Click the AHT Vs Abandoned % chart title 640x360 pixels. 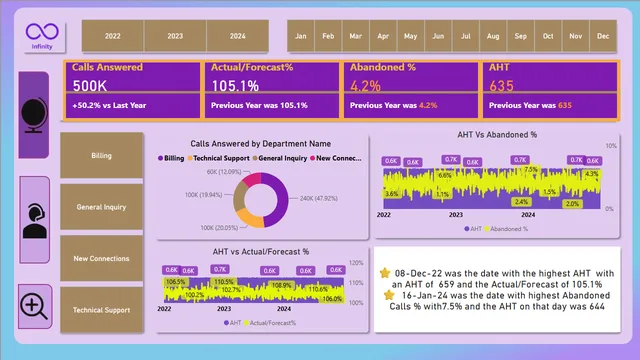(x=497, y=135)
